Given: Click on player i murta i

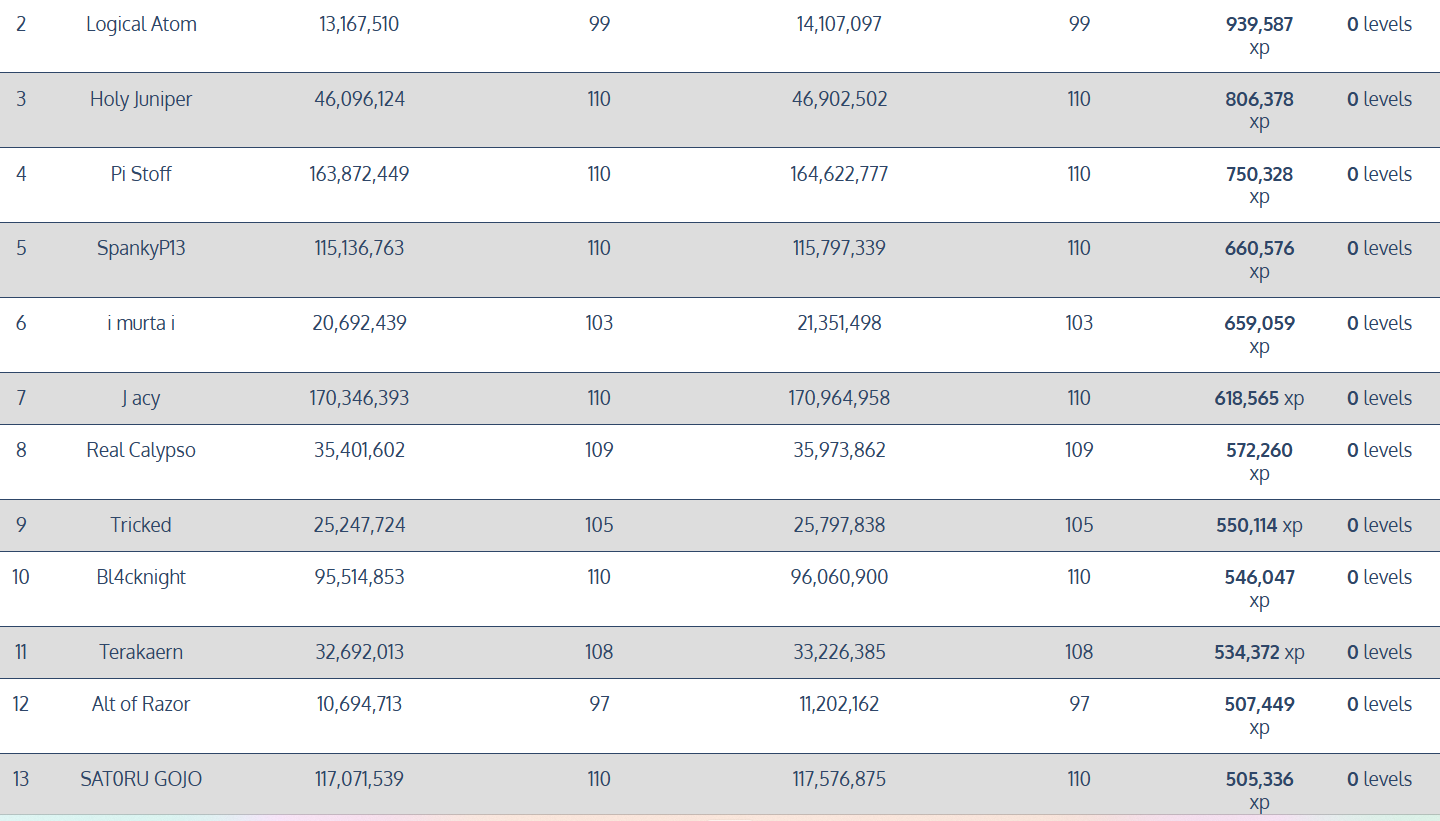Looking at the screenshot, I should [141, 323].
